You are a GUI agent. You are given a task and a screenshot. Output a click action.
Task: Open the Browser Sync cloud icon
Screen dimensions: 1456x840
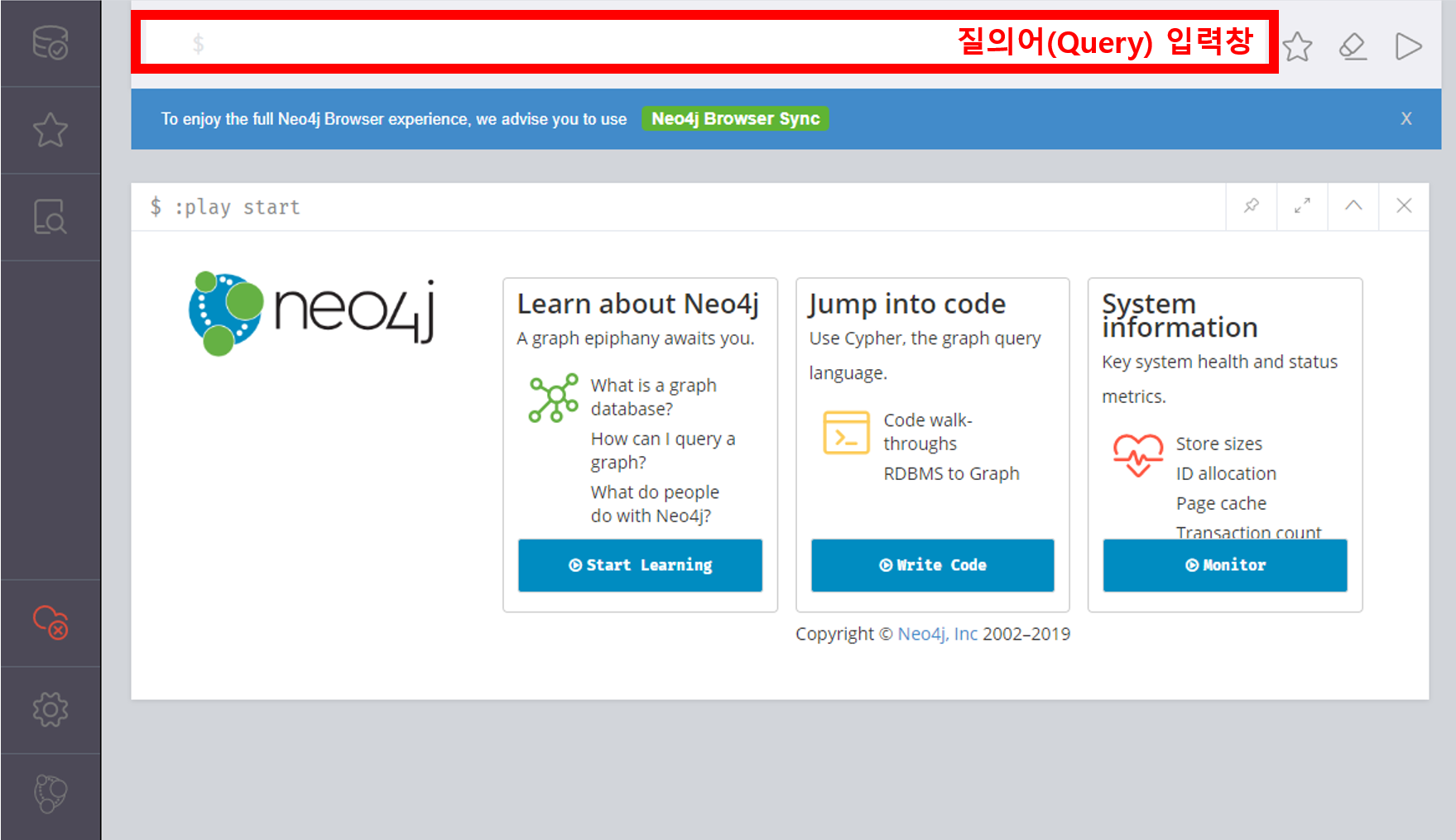coord(50,622)
